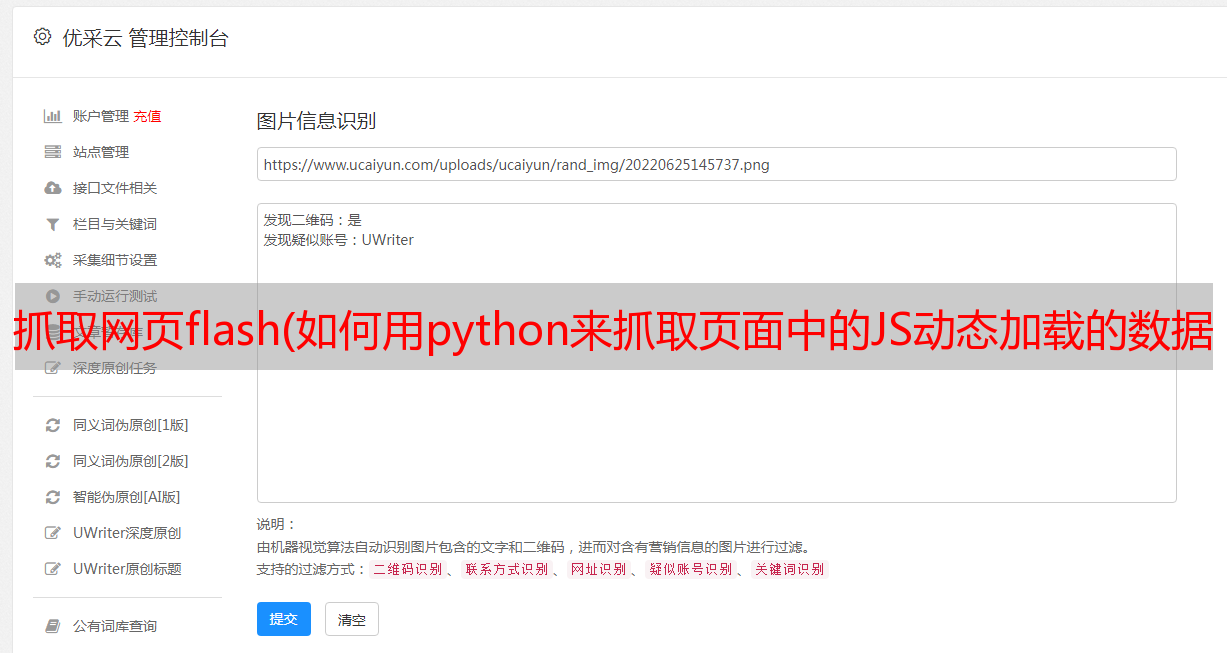Click the 发现二维码：是 result line
This screenshot has width=1227, height=653.
pyautogui.click(x=313, y=220)
